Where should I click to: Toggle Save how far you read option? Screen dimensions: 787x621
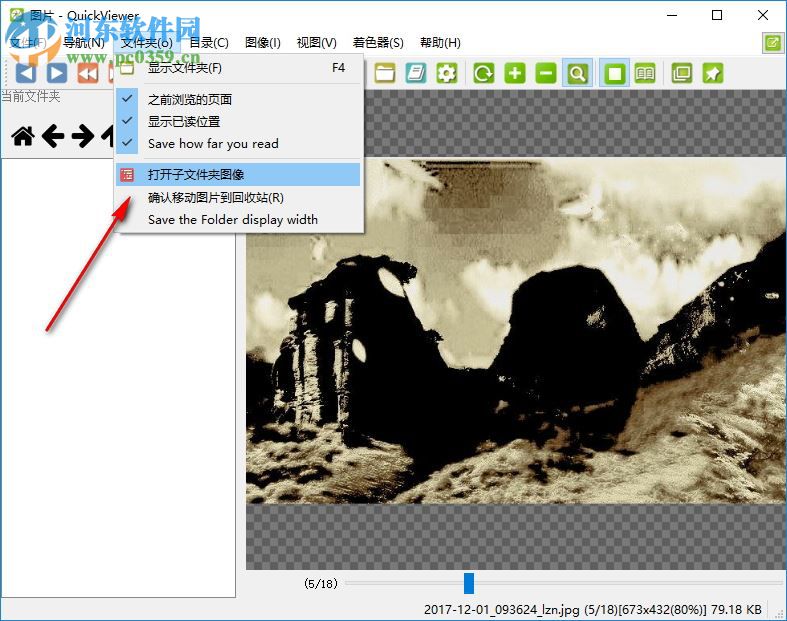238,144
